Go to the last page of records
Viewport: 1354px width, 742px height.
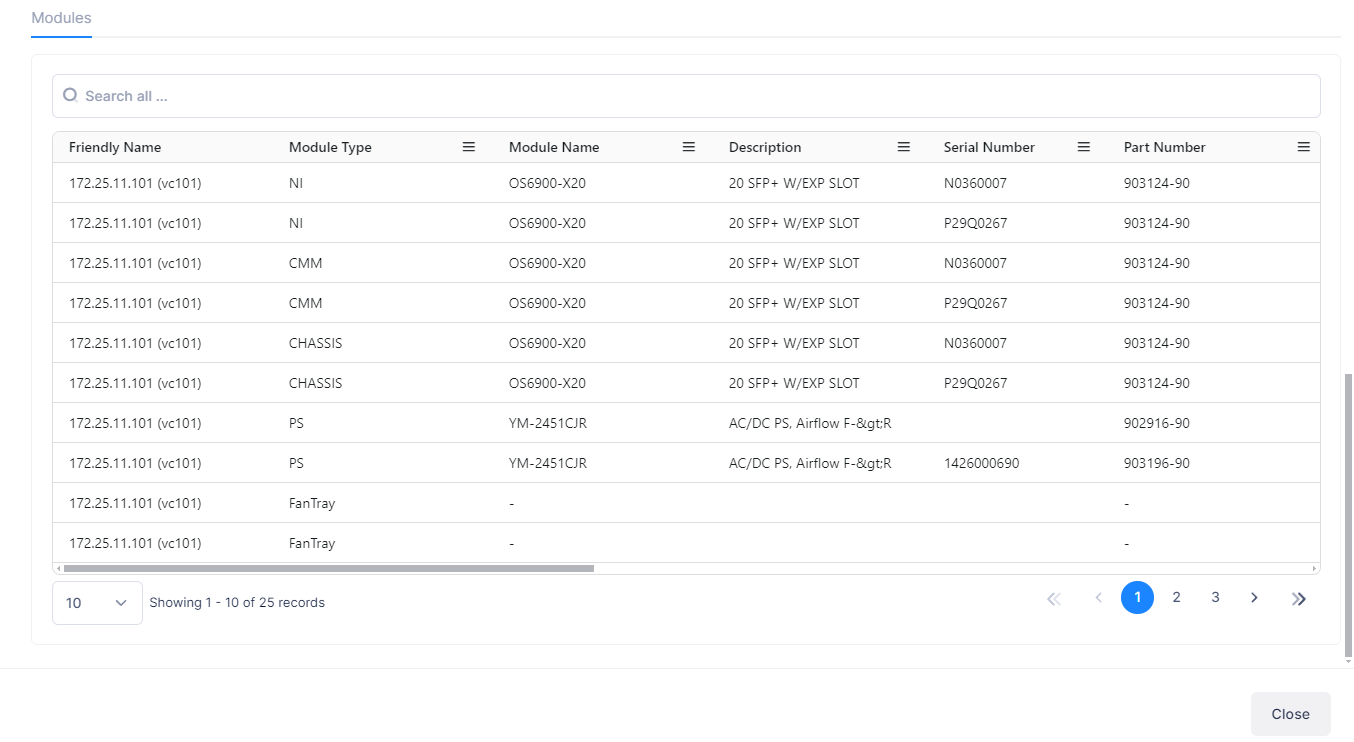[1299, 599]
